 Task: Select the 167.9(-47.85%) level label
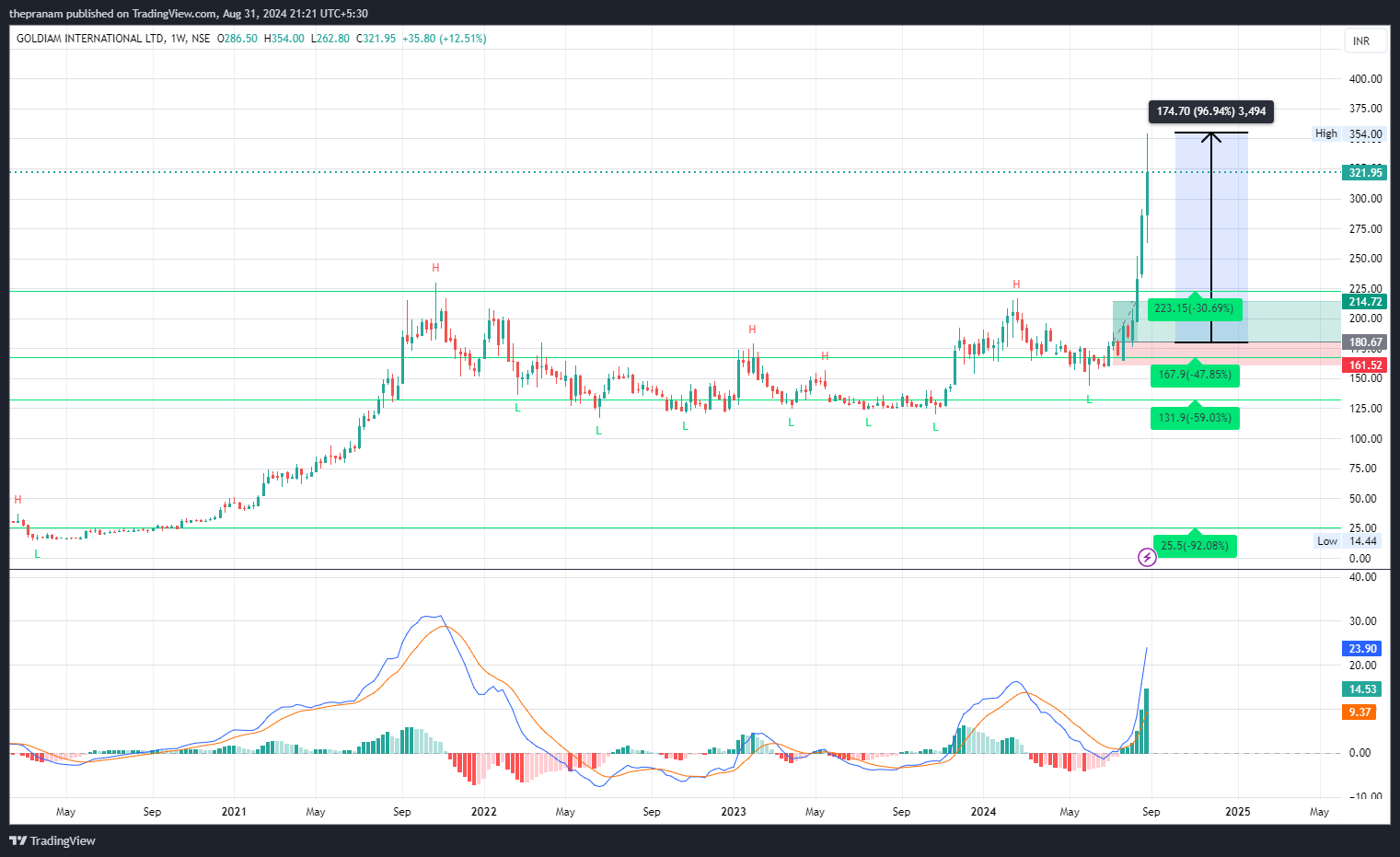pyautogui.click(x=1195, y=375)
